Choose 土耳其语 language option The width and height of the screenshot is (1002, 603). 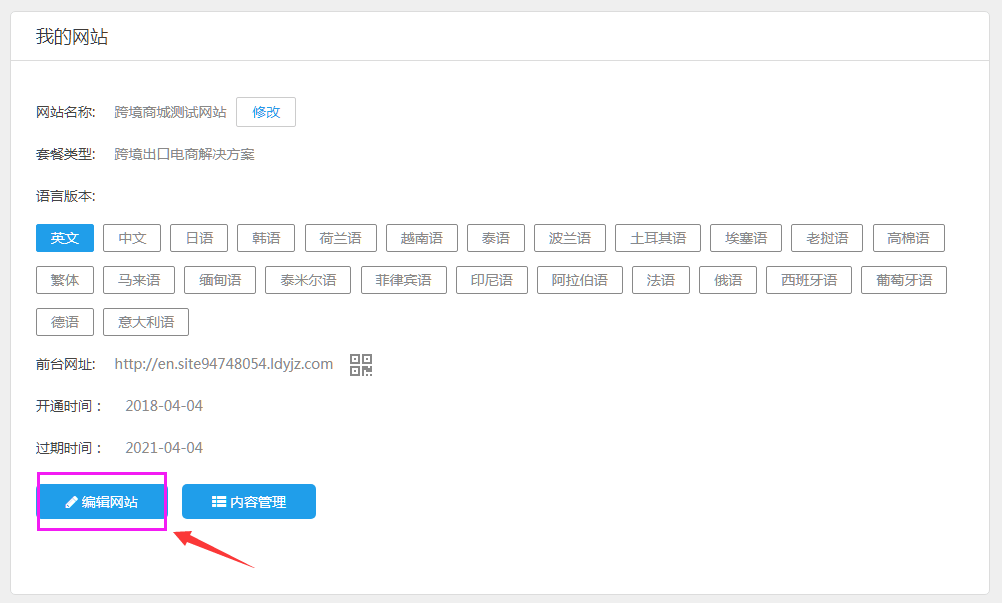click(x=658, y=238)
